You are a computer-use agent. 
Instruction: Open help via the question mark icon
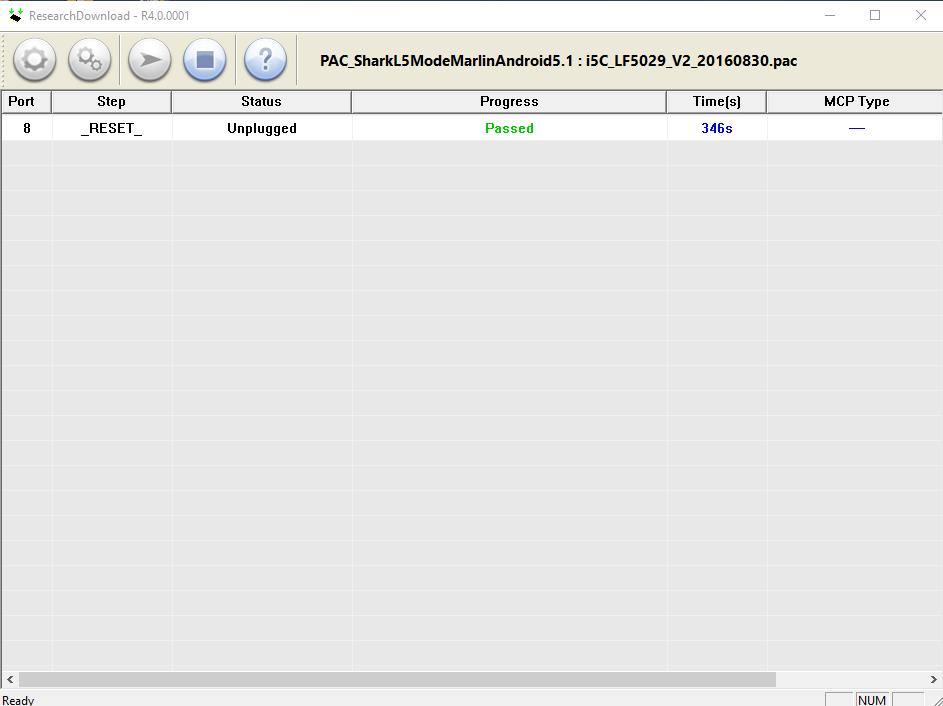click(264, 60)
